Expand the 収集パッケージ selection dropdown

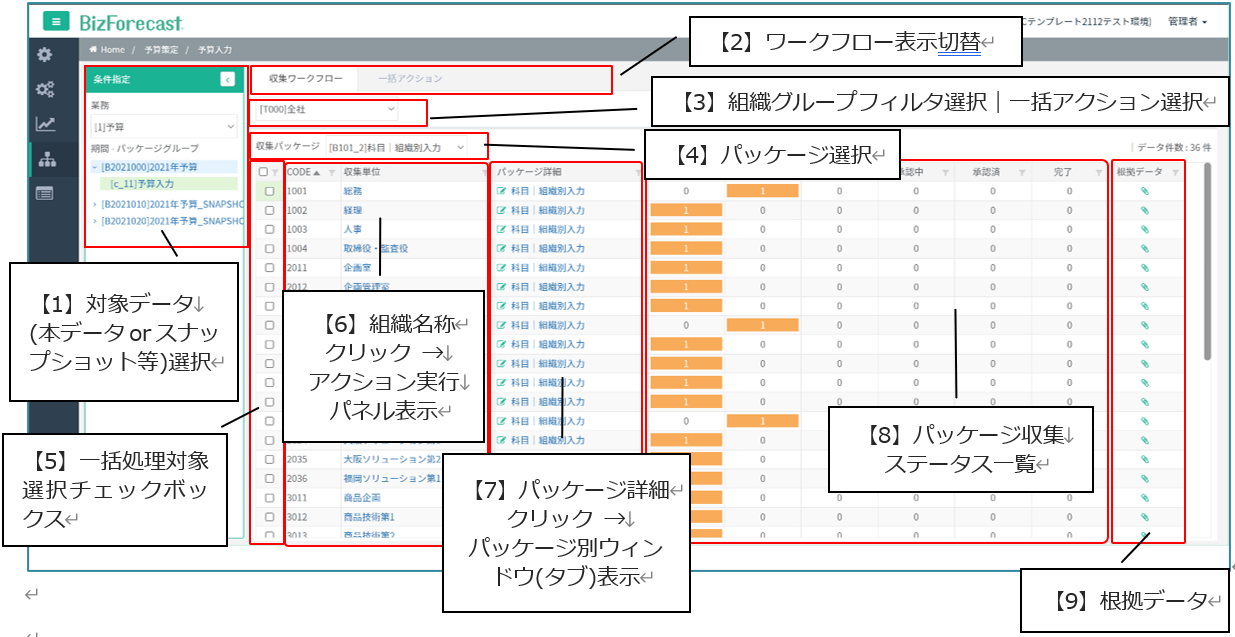click(x=383, y=147)
